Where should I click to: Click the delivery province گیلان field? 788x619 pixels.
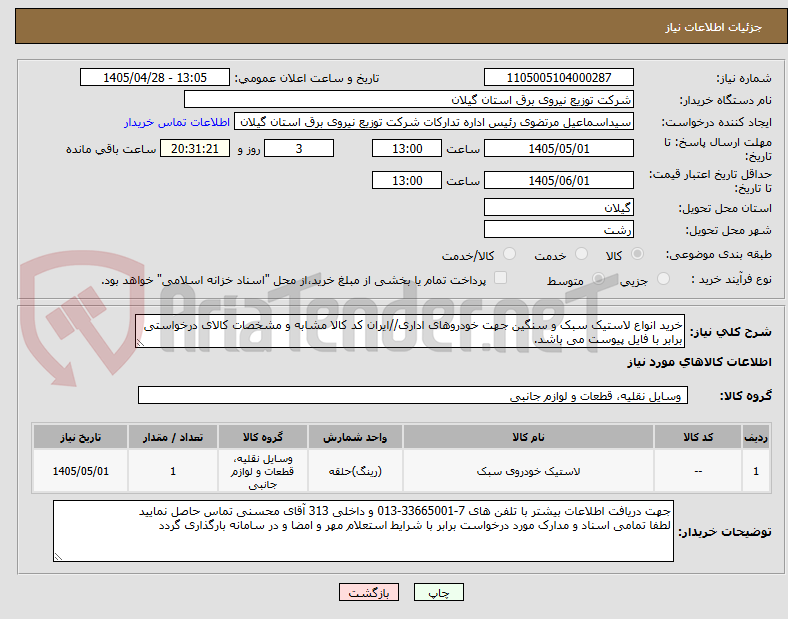pyautogui.click(x=558, y=208)
